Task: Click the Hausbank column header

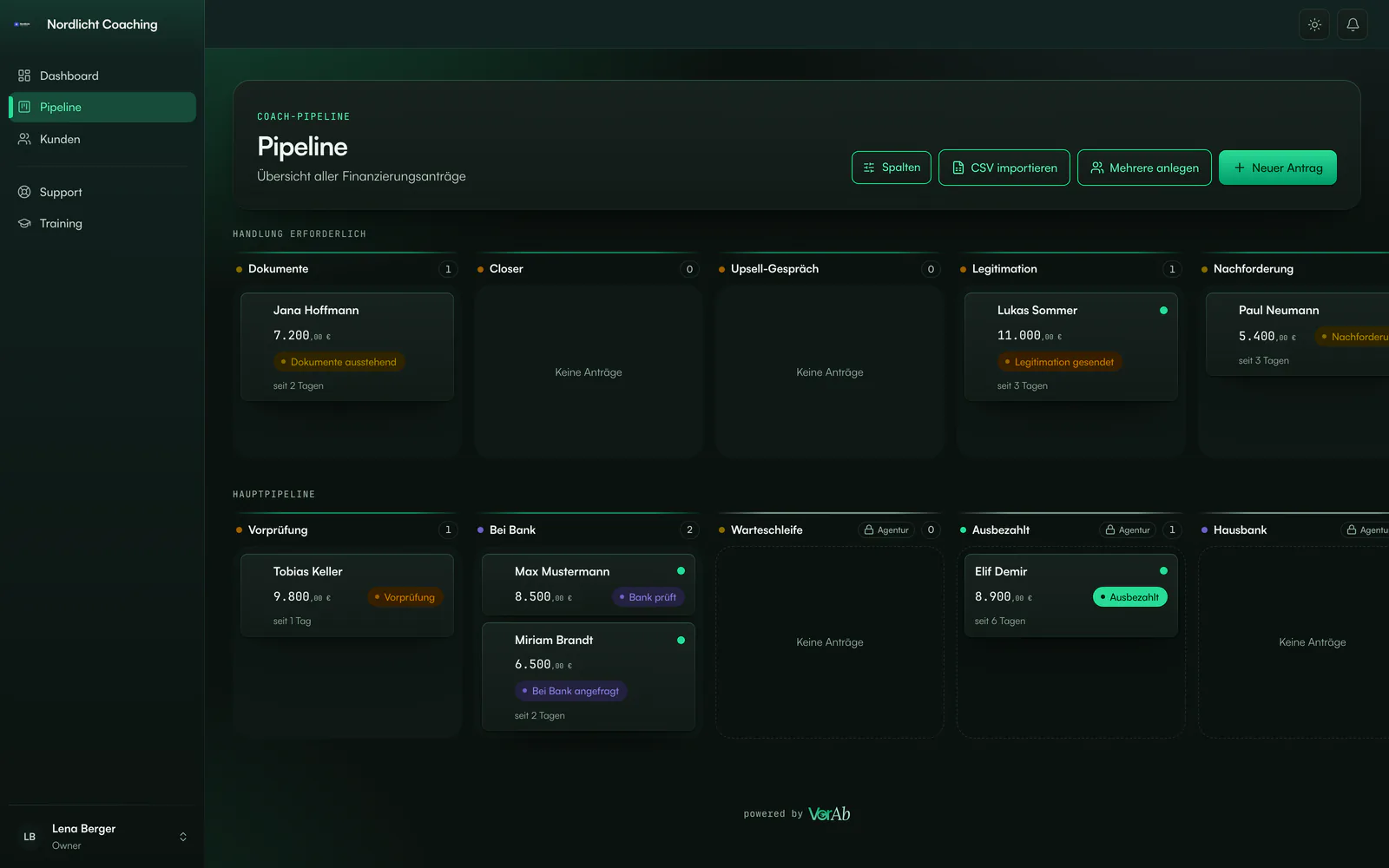Action: (1240, 530)
